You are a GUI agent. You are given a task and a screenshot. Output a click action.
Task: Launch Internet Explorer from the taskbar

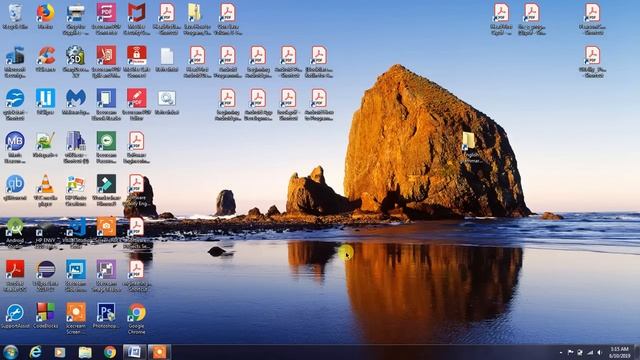(x=36, y=352)
